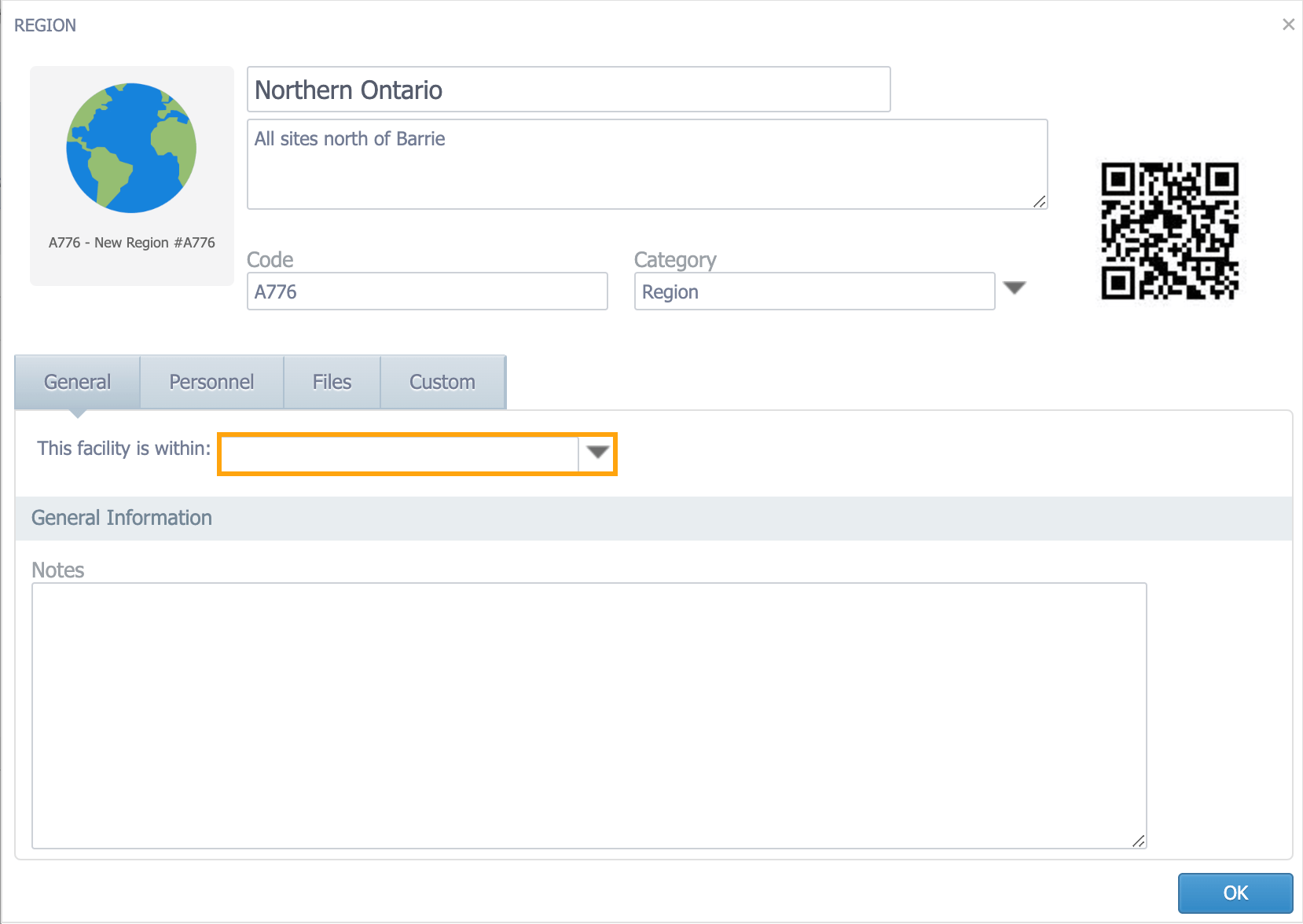Click the Category field showing Region
Screen dimensions: 1303x924
coord(815,291)
